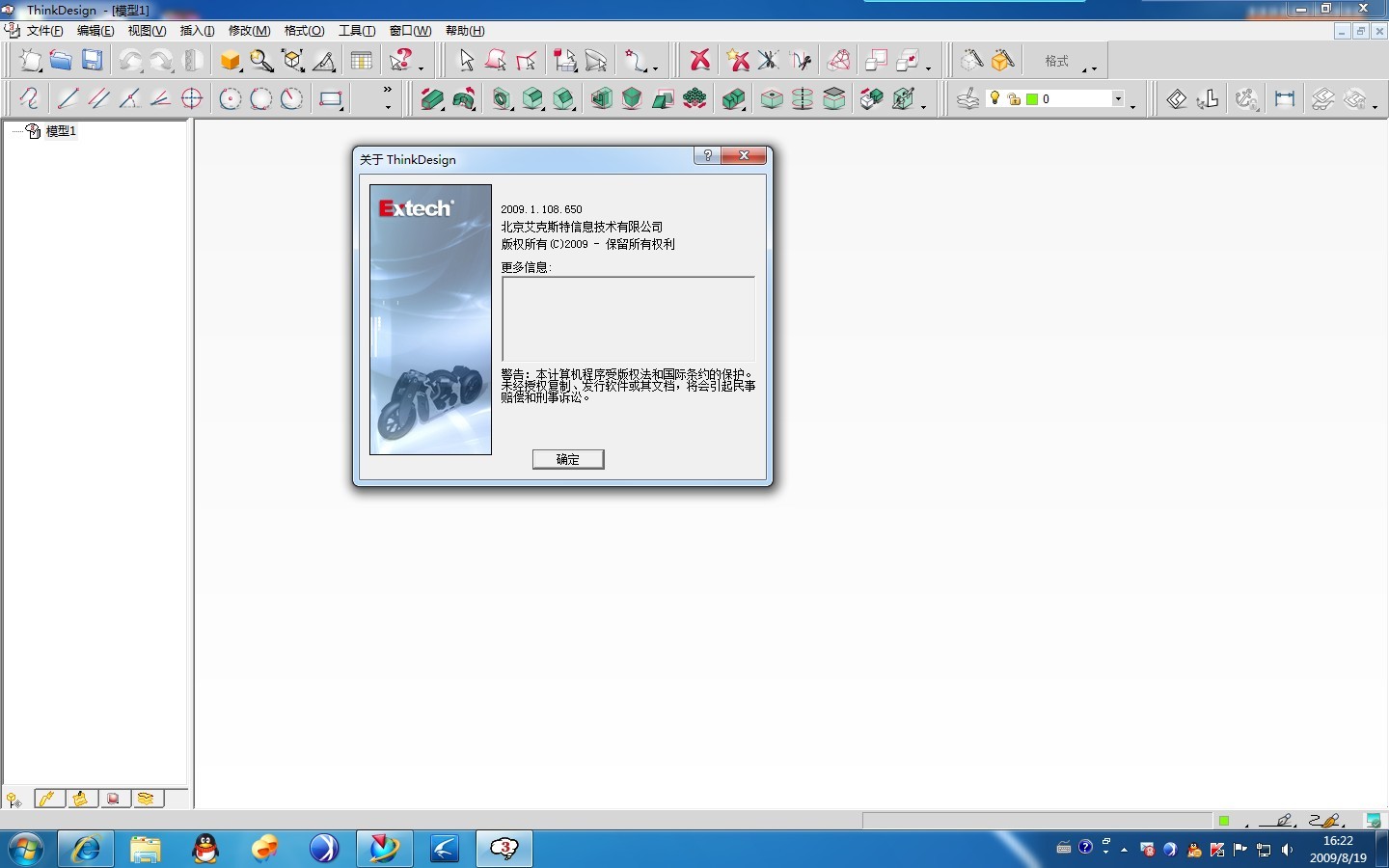This screenshot has width=1389, height=868.
Task: Toggle the layer padlock icon
Action: click(x=1014, y=99)
